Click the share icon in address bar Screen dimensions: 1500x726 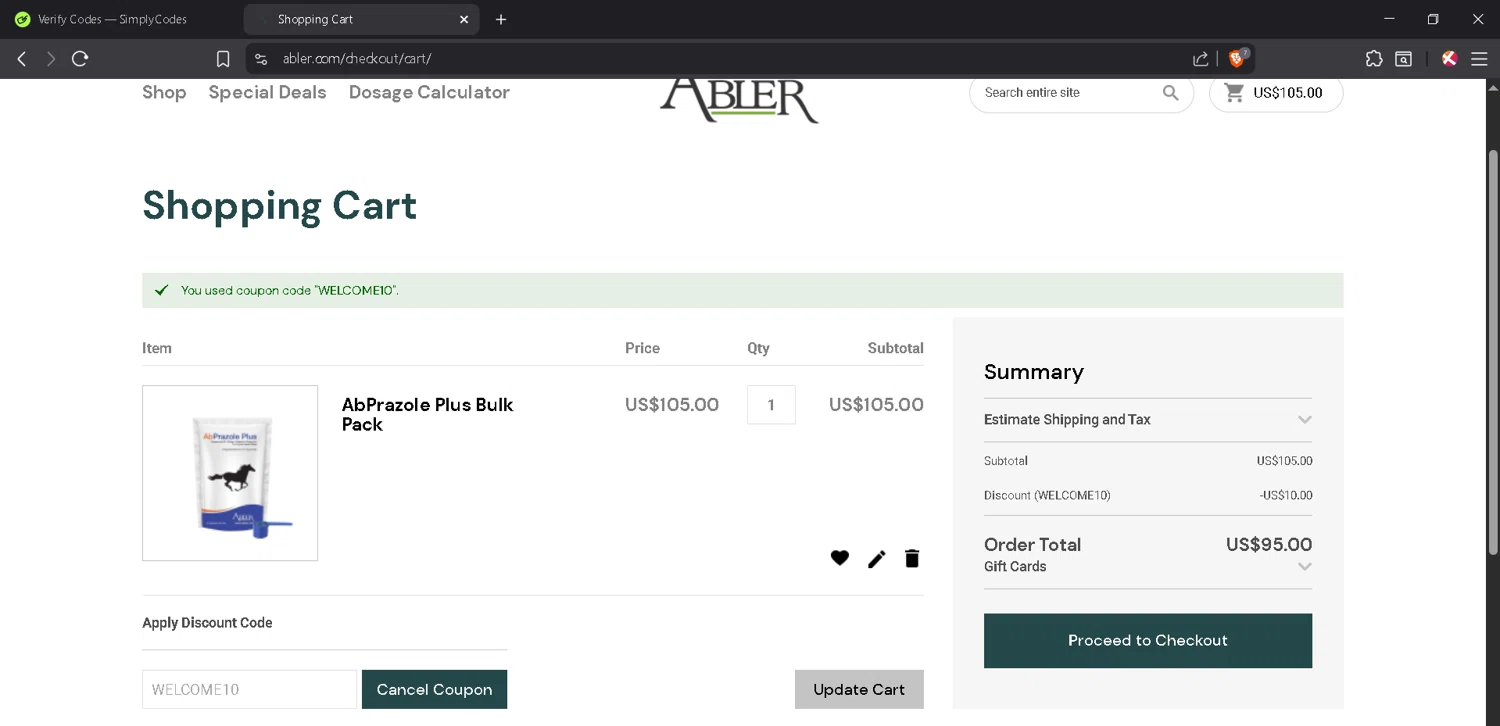(x=1200, y=59)
